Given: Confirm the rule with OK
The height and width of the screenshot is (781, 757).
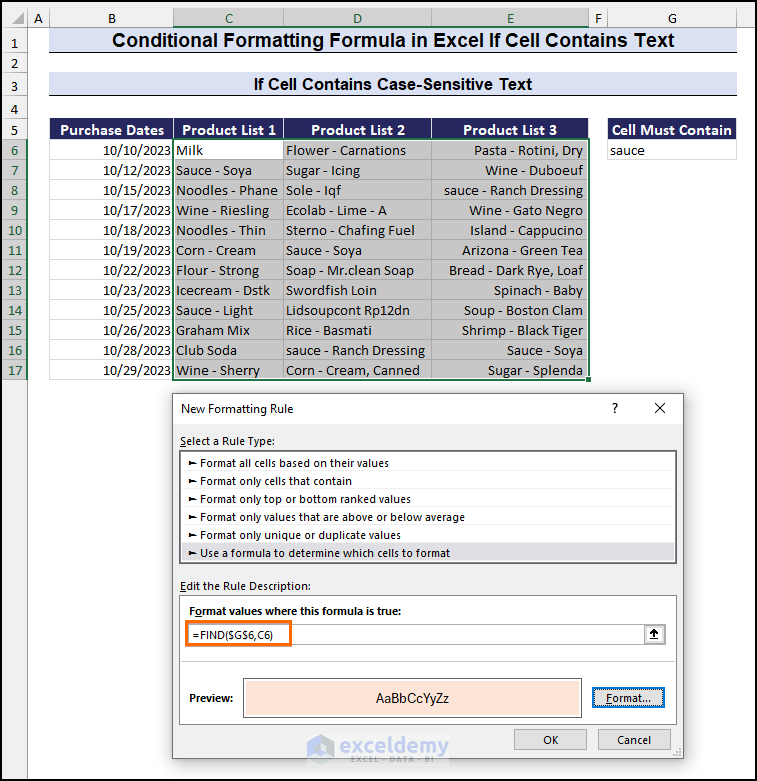Looking at the screenshot, I should pyautogui.click(x=550, y=740).
